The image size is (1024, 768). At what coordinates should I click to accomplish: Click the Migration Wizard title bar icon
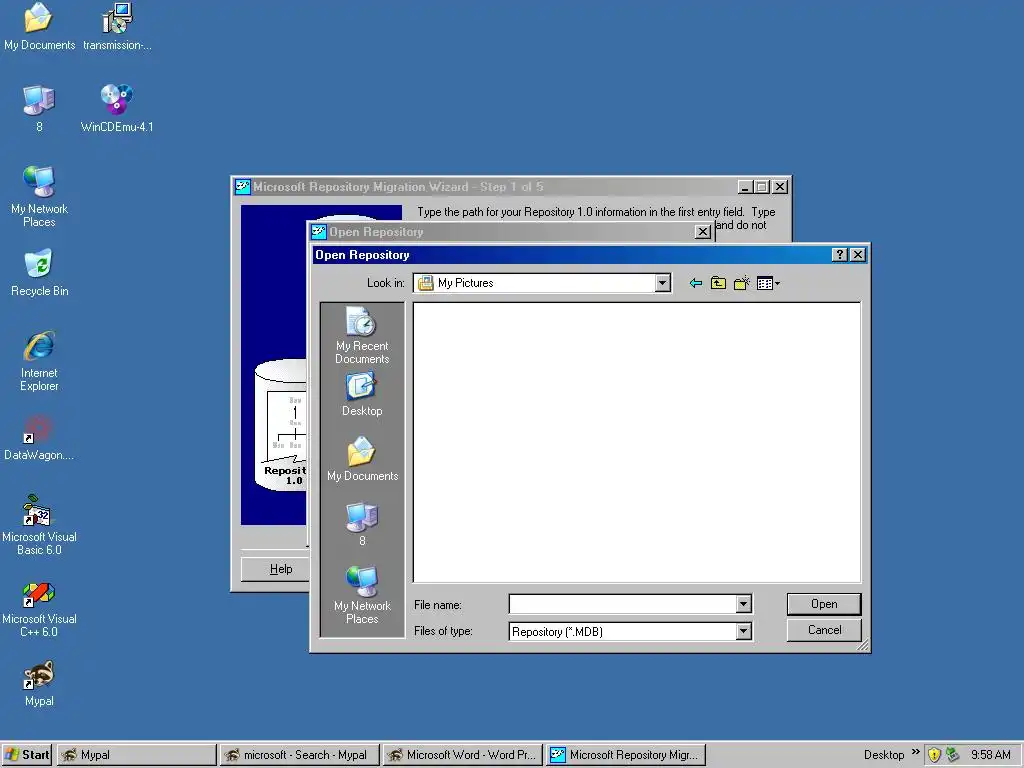click(243, 187)
